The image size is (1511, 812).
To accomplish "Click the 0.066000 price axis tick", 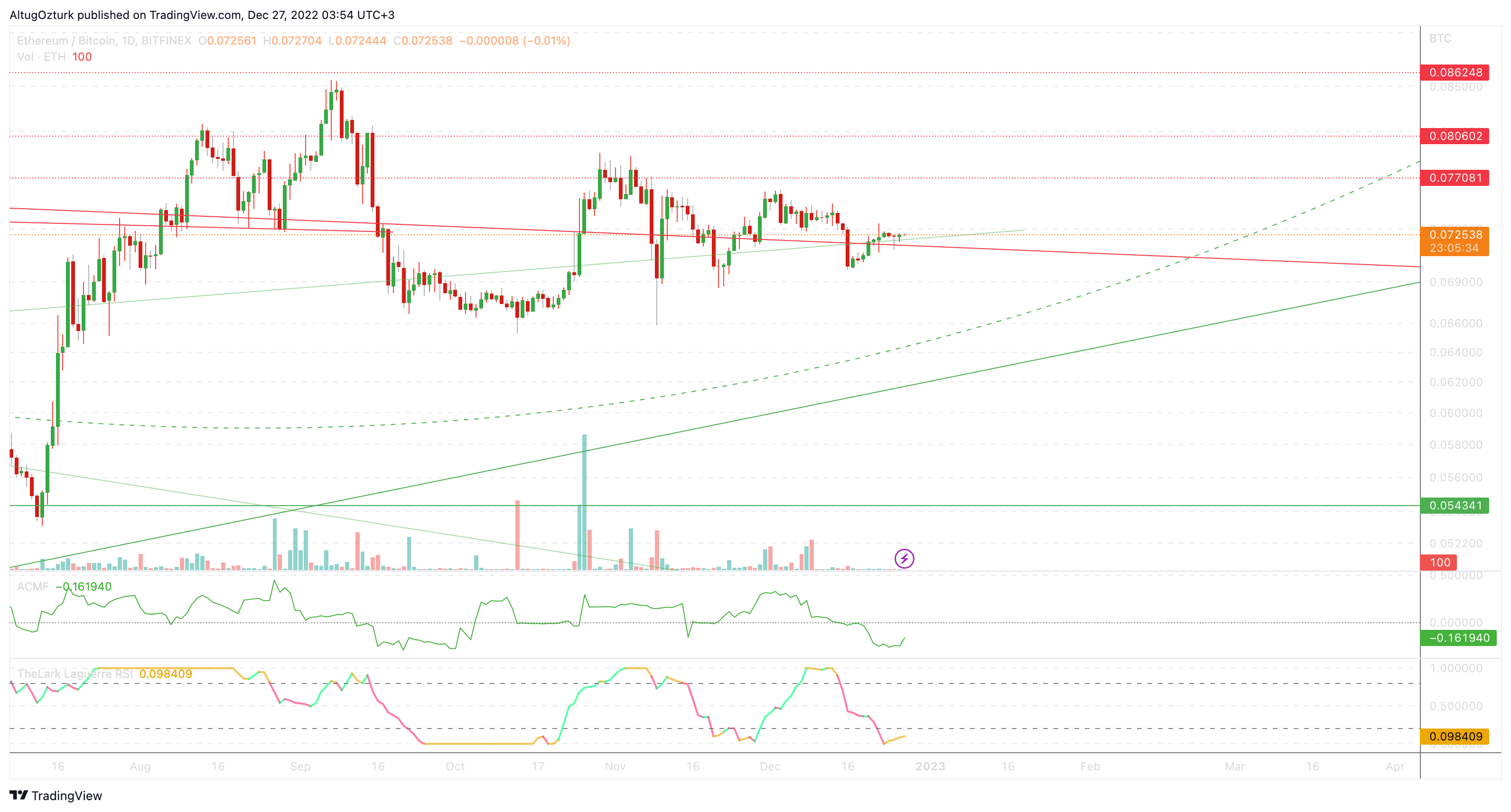I will click(1455, 323).
